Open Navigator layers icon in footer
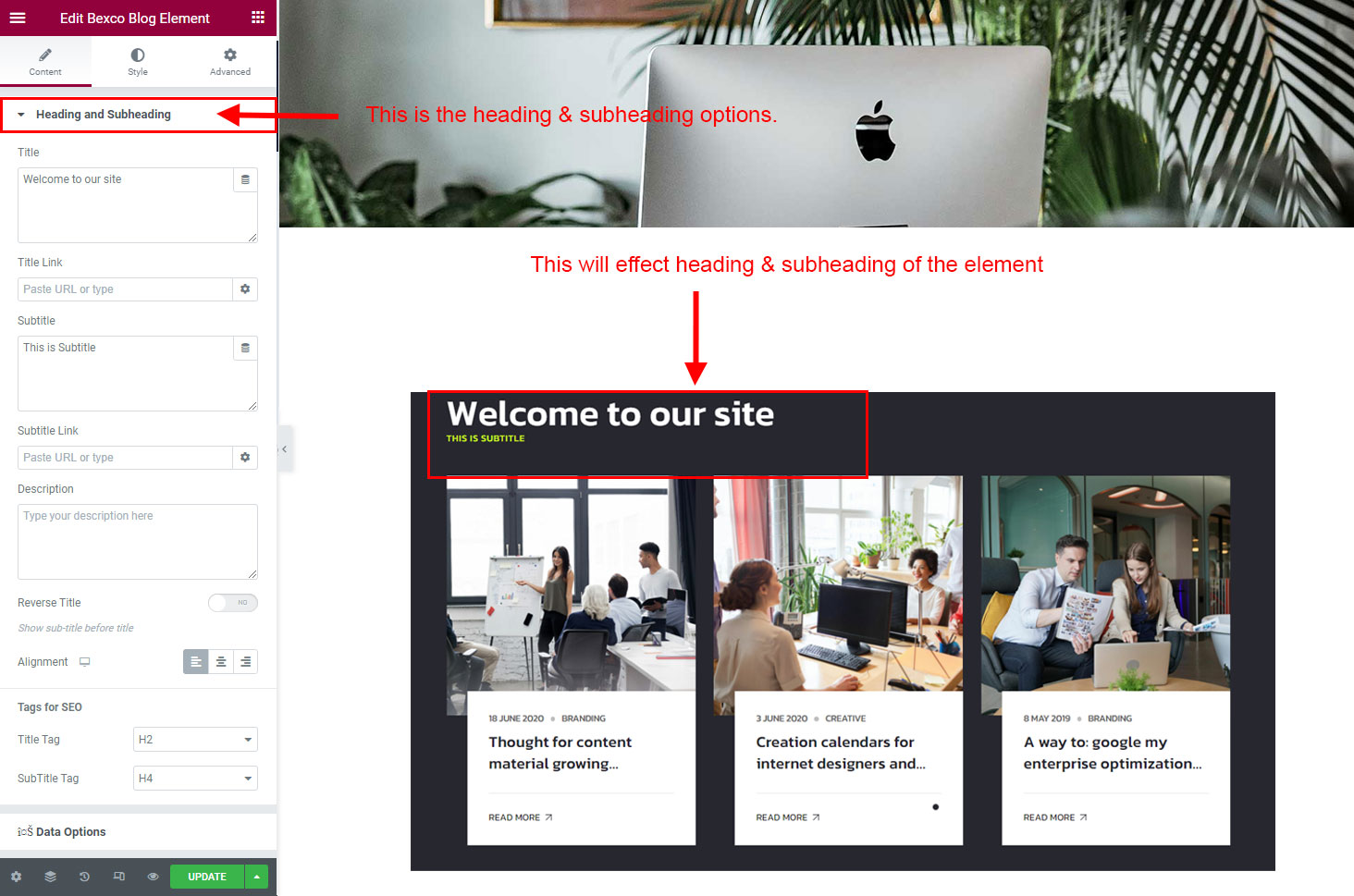This screenshot has height=896, width=1354. [50, 877]
